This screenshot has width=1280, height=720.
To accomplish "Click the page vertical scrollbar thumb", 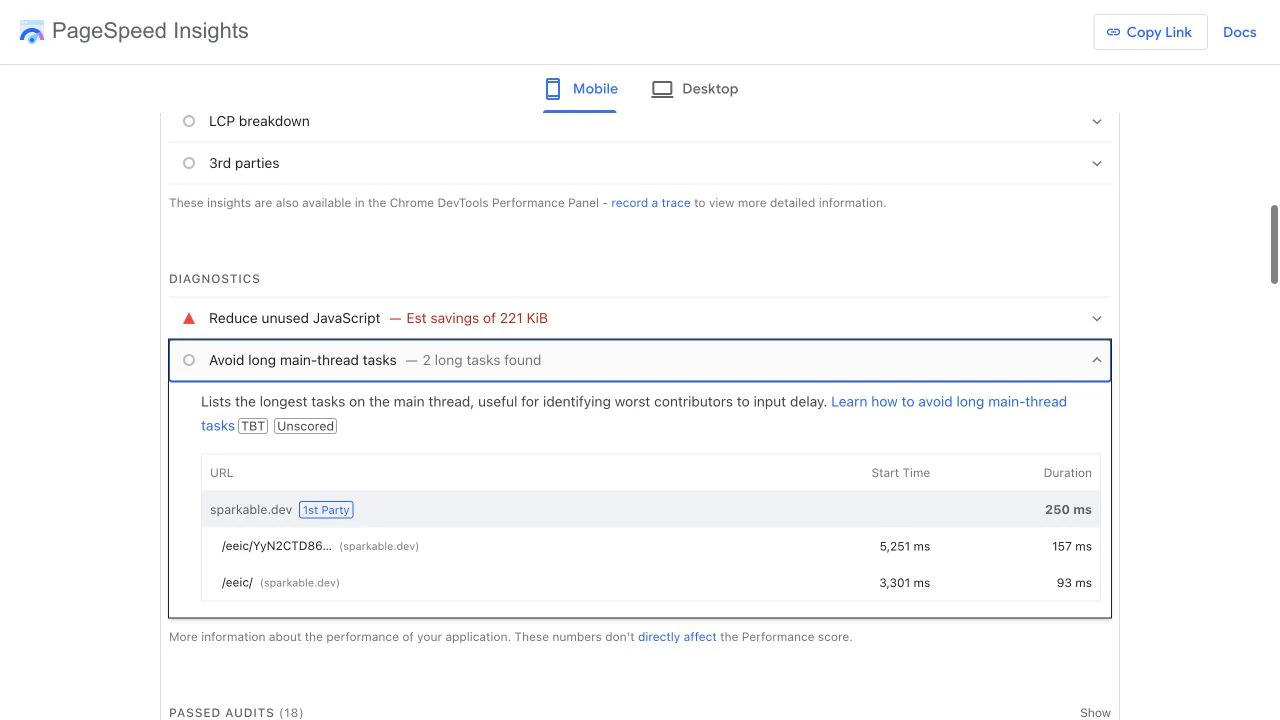I will pos(1274,244).
